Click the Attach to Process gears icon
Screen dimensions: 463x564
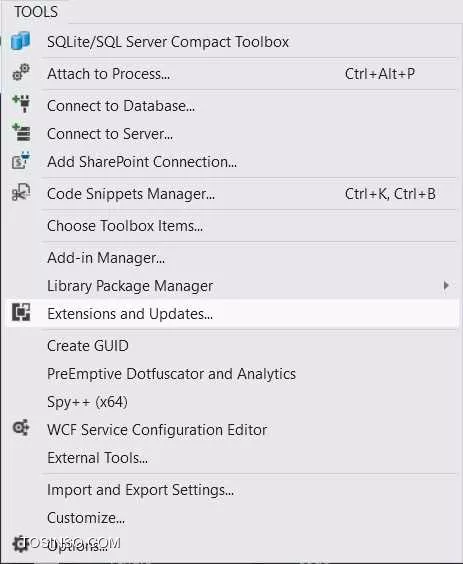point(21,72)
